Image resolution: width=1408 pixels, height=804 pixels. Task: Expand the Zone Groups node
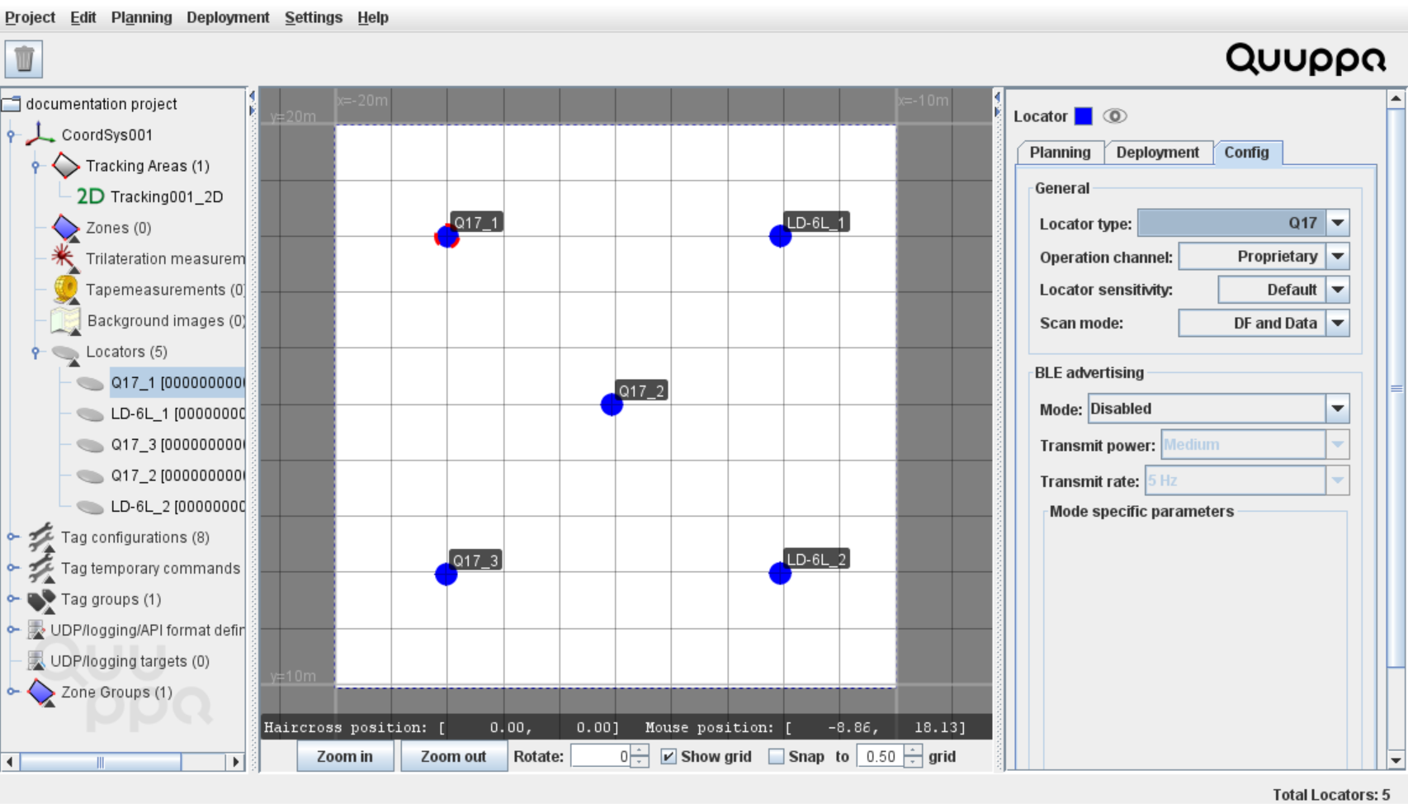click(x=12, y=692)
